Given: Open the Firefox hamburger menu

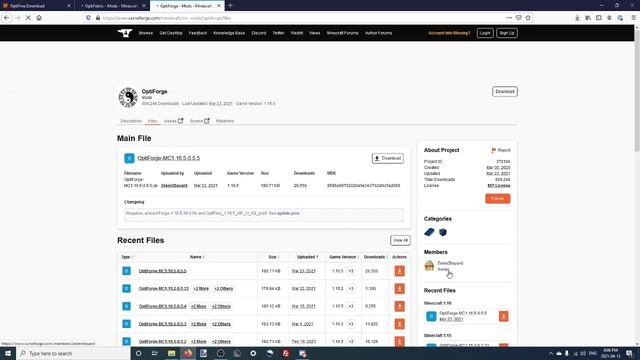Looking at the screenshot, I should coord(633,18).
